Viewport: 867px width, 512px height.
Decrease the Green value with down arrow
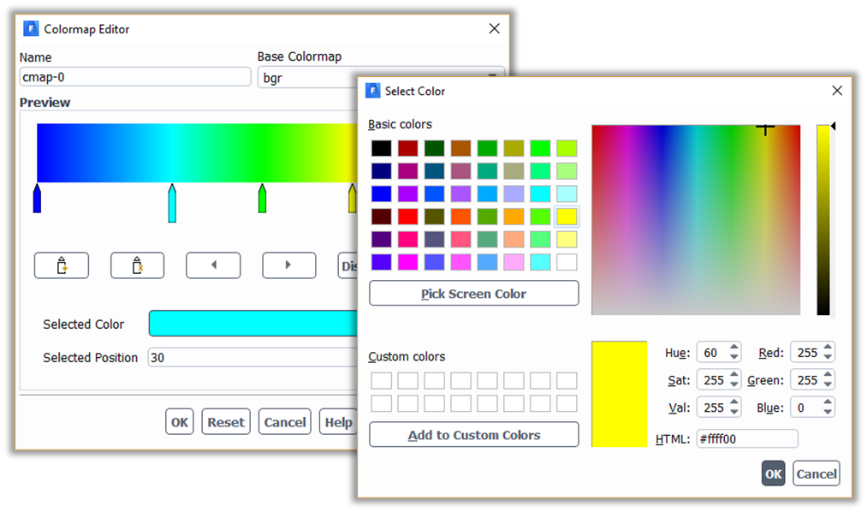828,385
